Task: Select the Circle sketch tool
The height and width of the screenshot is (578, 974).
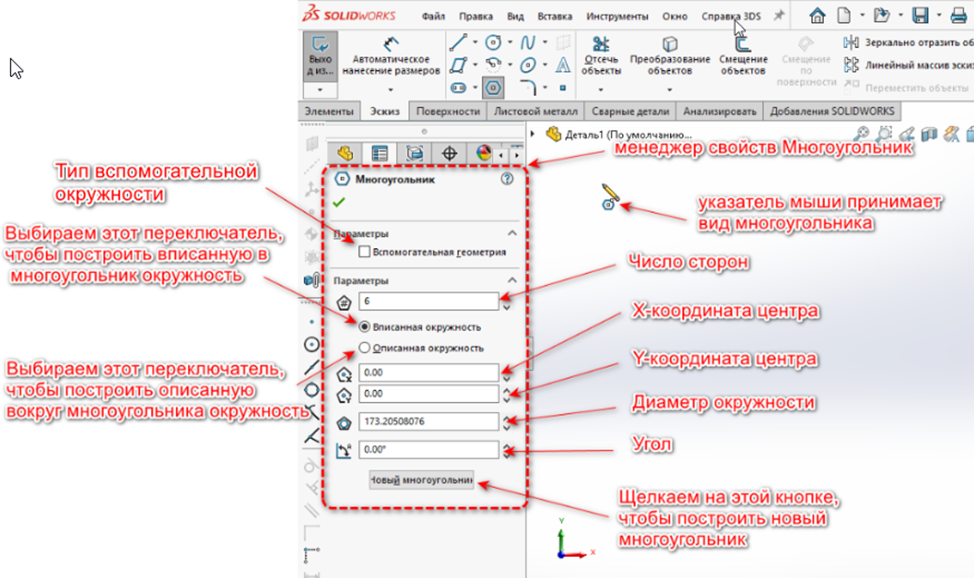Action: [x=493, y=42]
